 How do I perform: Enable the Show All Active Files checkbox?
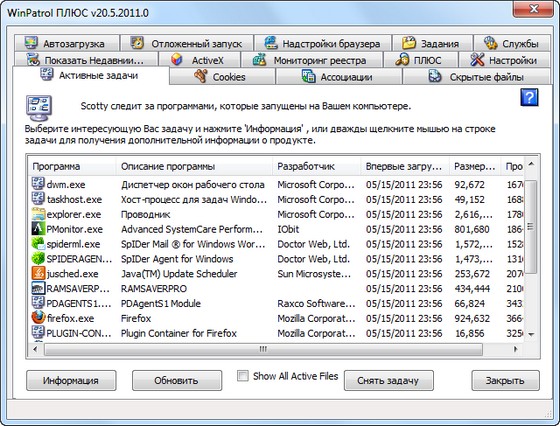point(243,376)
